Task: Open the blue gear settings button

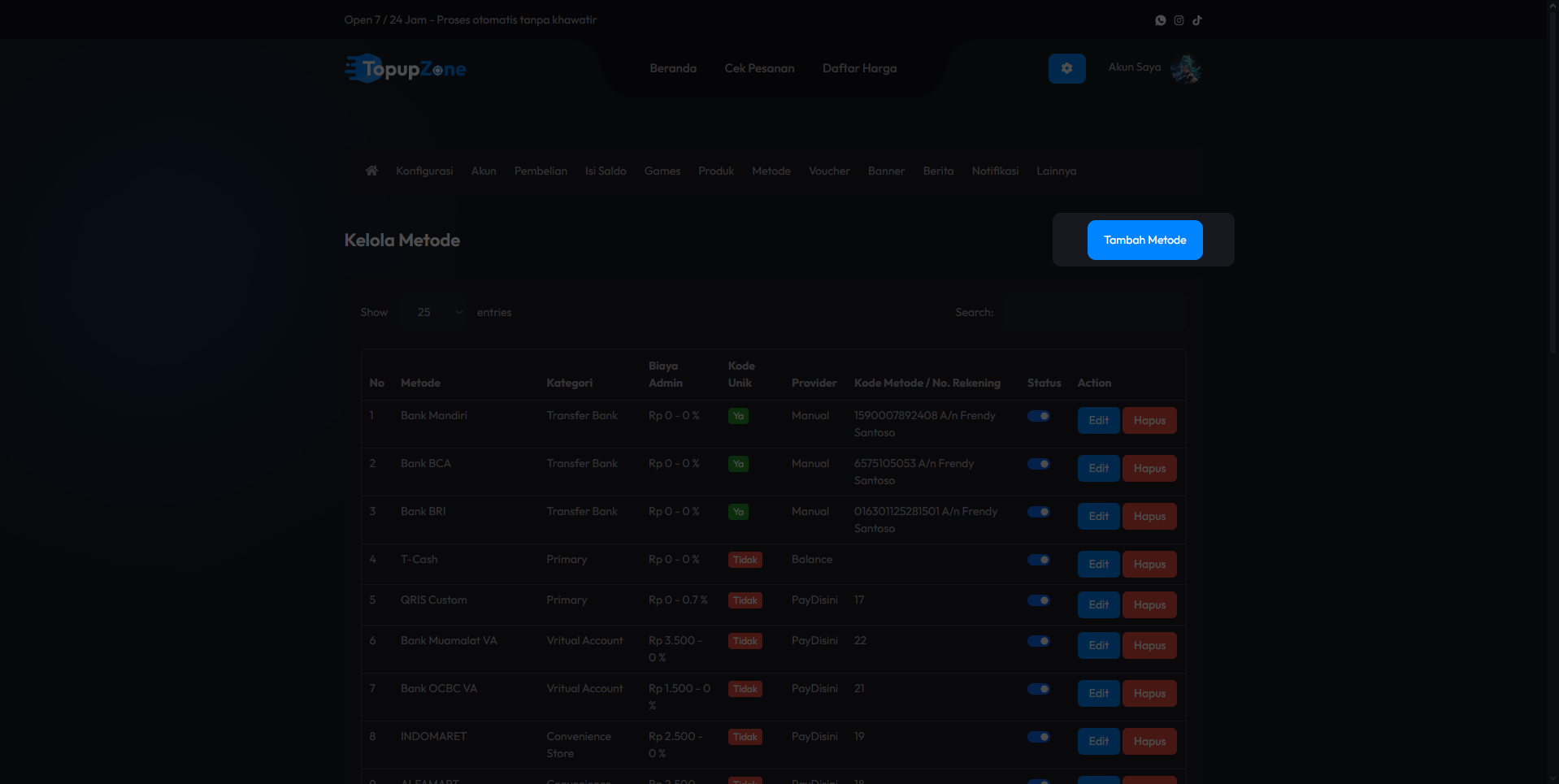Action: click(x=1066, y=69)
